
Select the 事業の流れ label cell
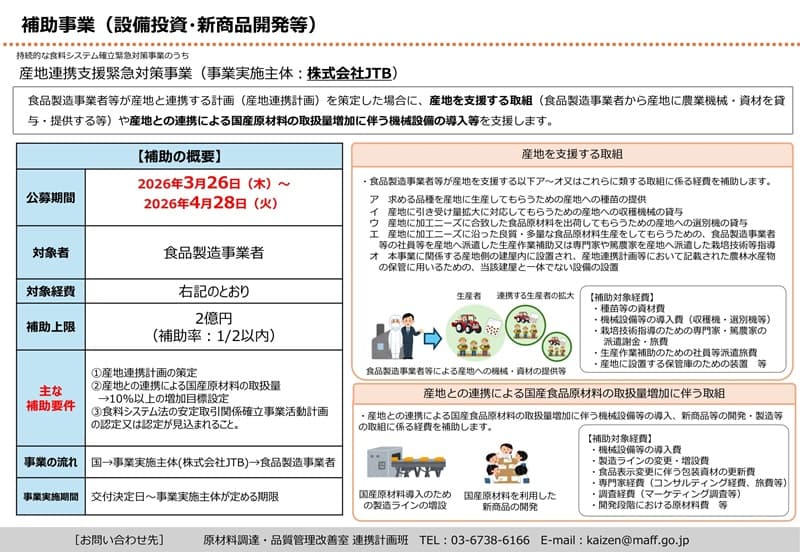tap(51, 462)
